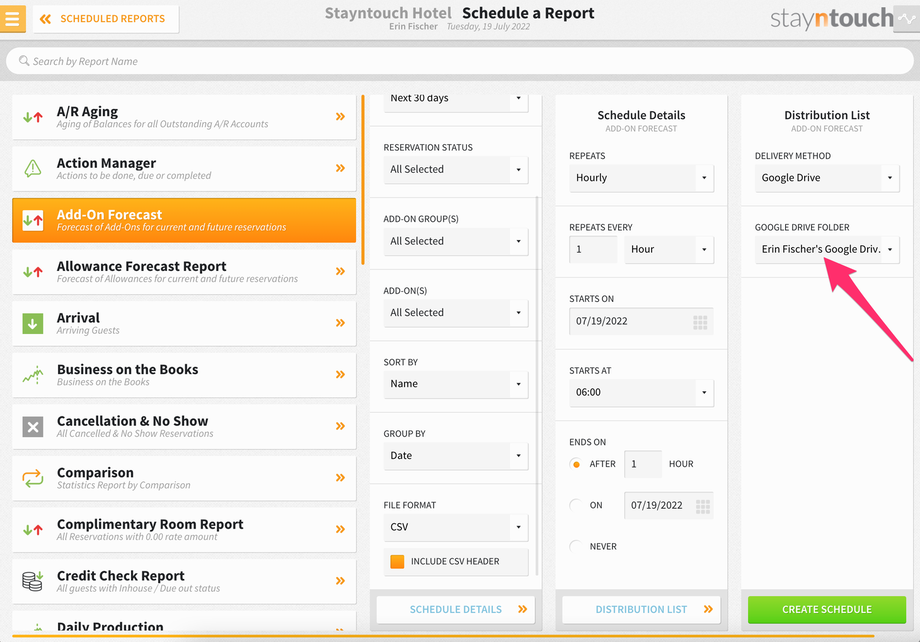Screen dimensions: 920x642
Task: Click the green Arrival down-arrow icon
Action: point(33,323)
